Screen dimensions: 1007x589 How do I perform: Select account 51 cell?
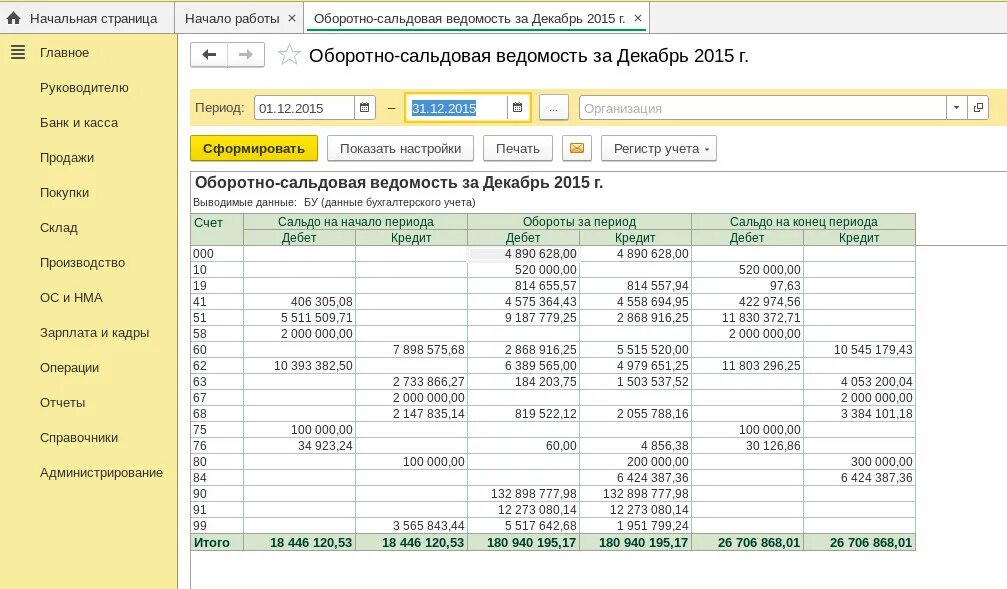click(x=217, y=318)
